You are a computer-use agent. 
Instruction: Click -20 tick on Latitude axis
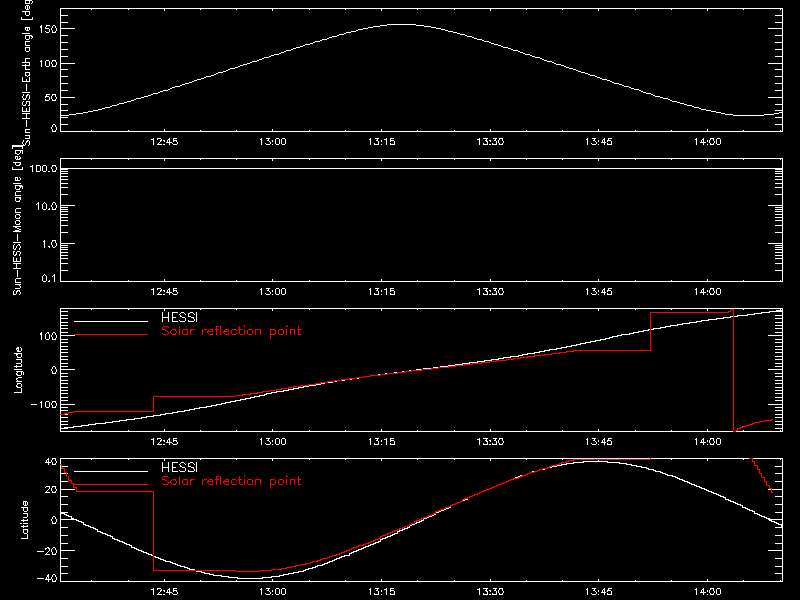tap(47, 551)
